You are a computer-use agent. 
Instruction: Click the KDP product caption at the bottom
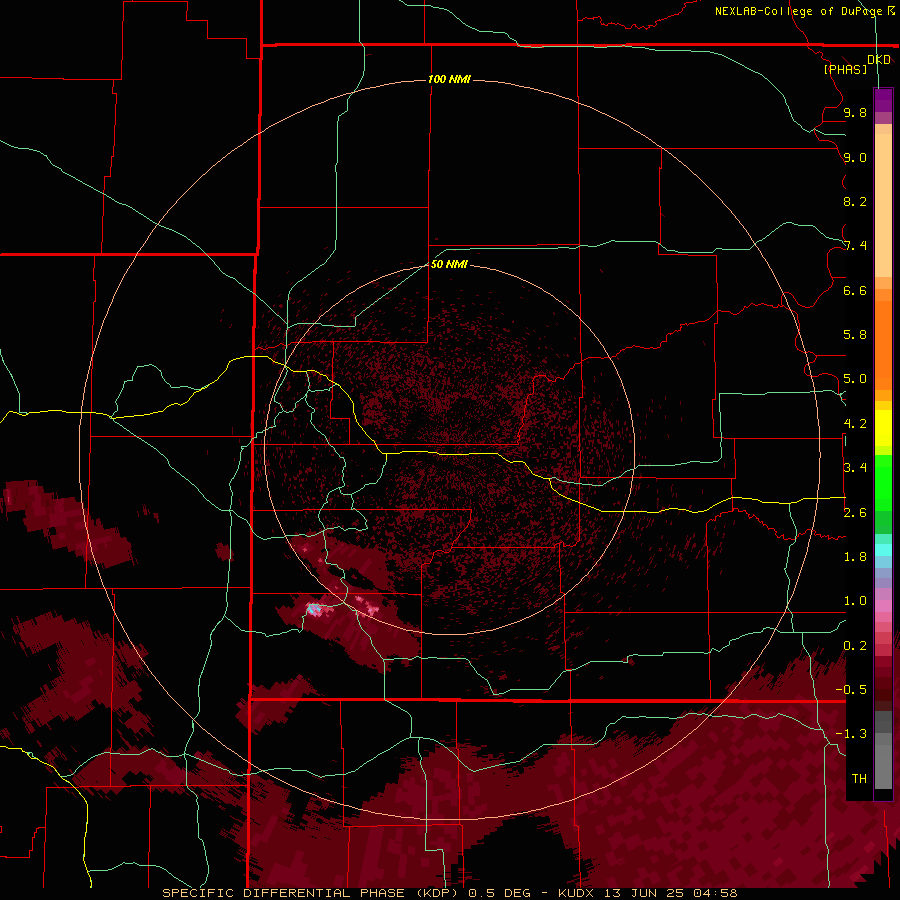pyautogui.click(x=449, y=893)
